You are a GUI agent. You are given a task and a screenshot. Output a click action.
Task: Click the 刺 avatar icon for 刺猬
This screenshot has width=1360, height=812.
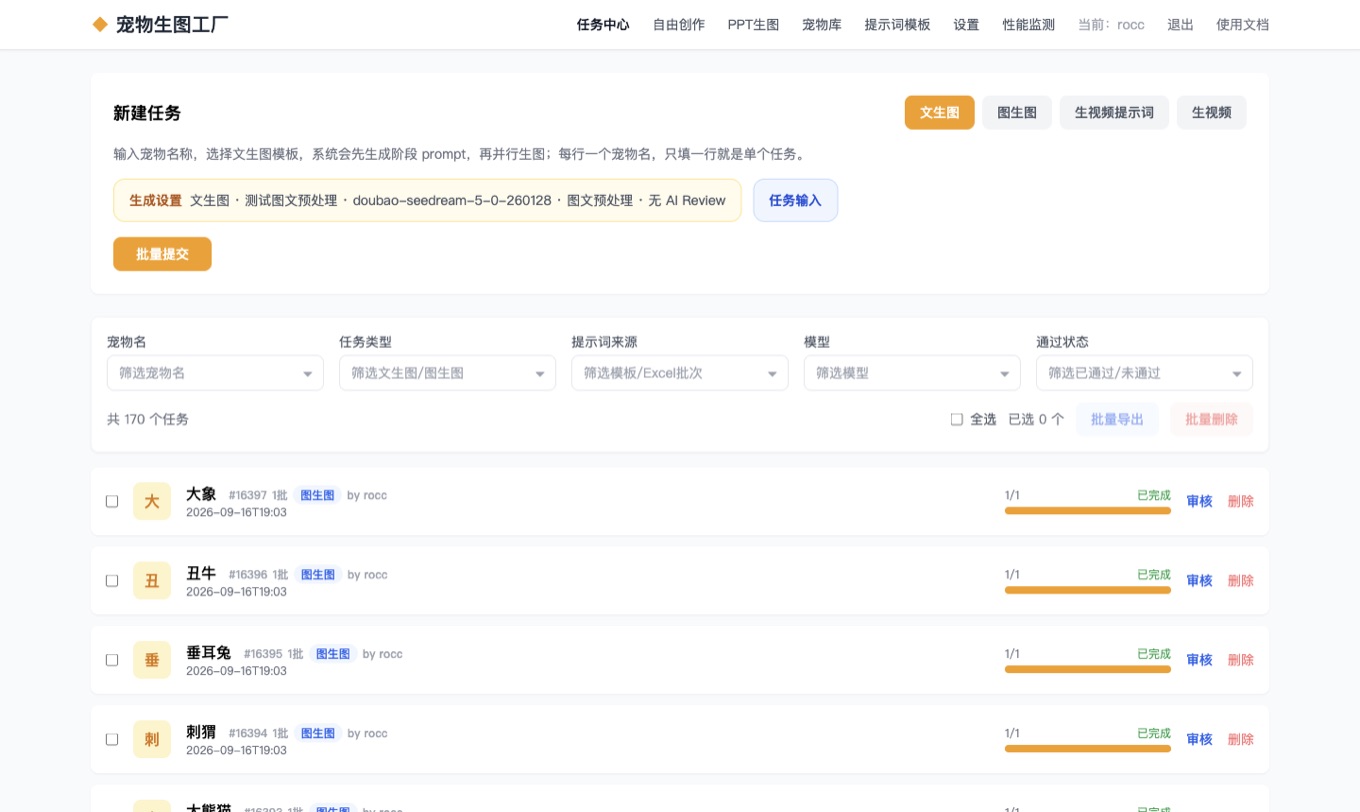pos(152,739)
